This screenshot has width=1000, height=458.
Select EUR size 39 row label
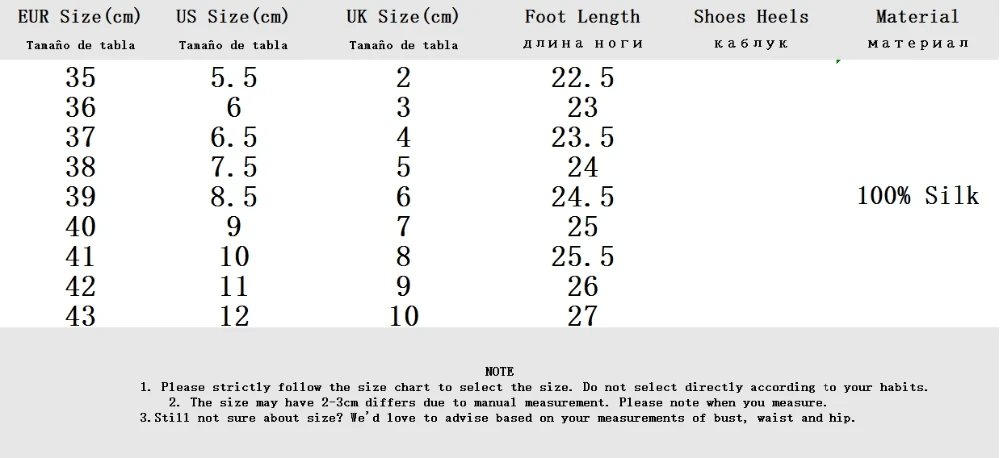pos(80,197)
